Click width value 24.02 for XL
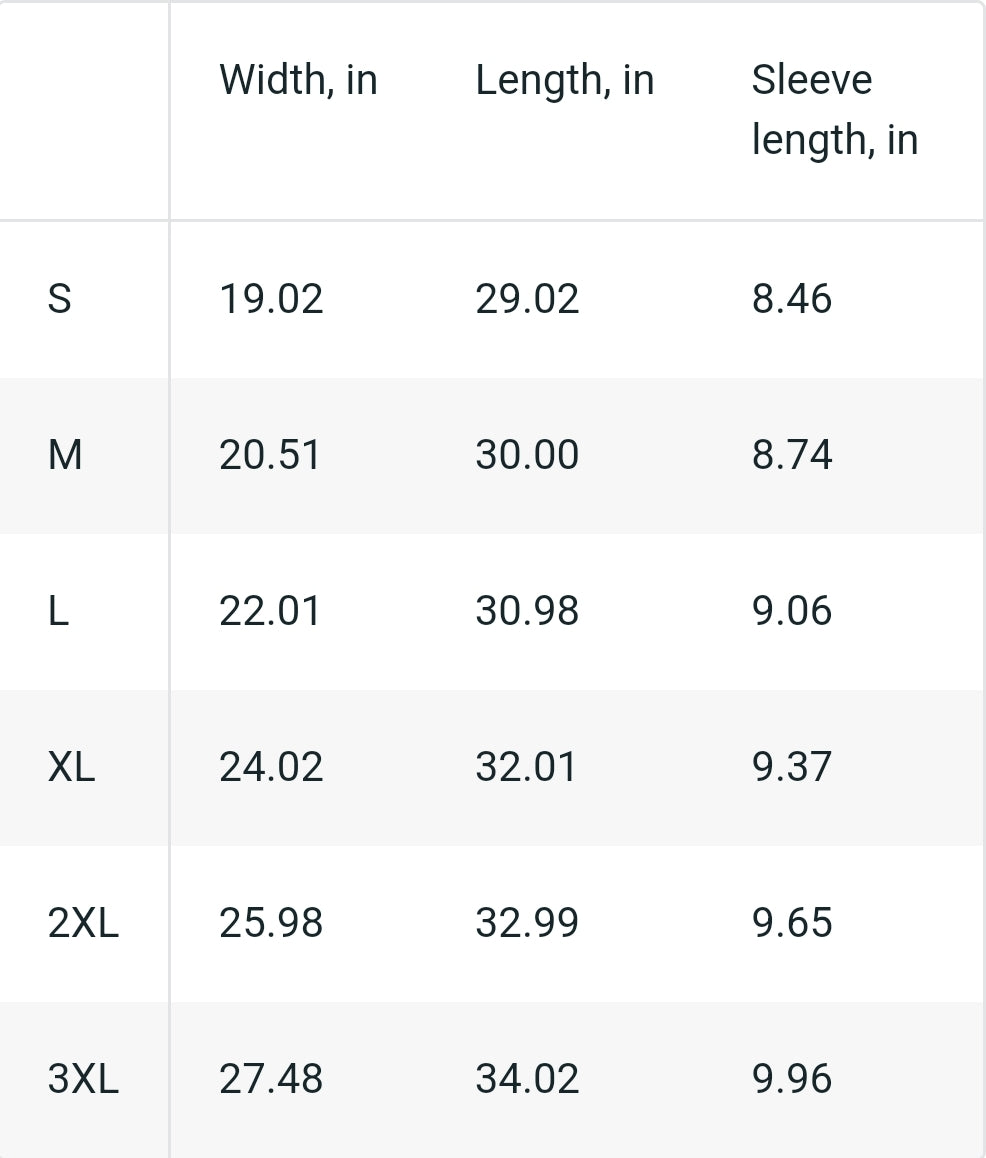This screenshot has height=1158, width=986. tap(271, 767)
